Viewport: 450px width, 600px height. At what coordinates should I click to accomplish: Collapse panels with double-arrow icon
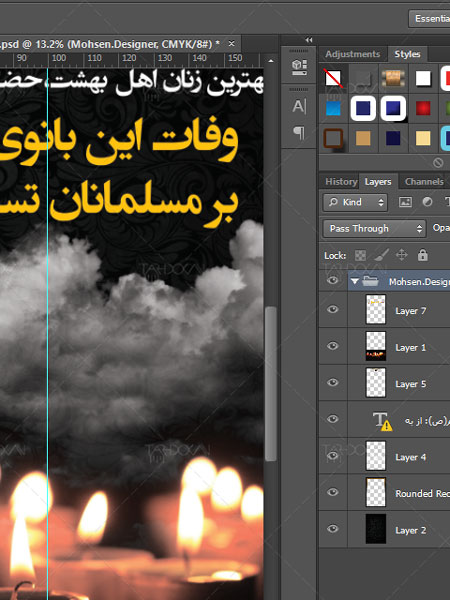(x=309, y=40)
